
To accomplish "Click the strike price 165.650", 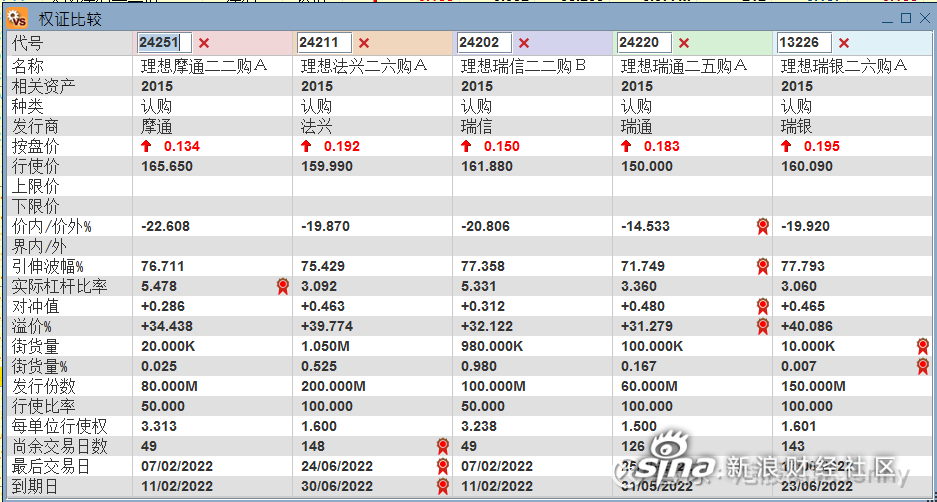I will click(167, 166).
